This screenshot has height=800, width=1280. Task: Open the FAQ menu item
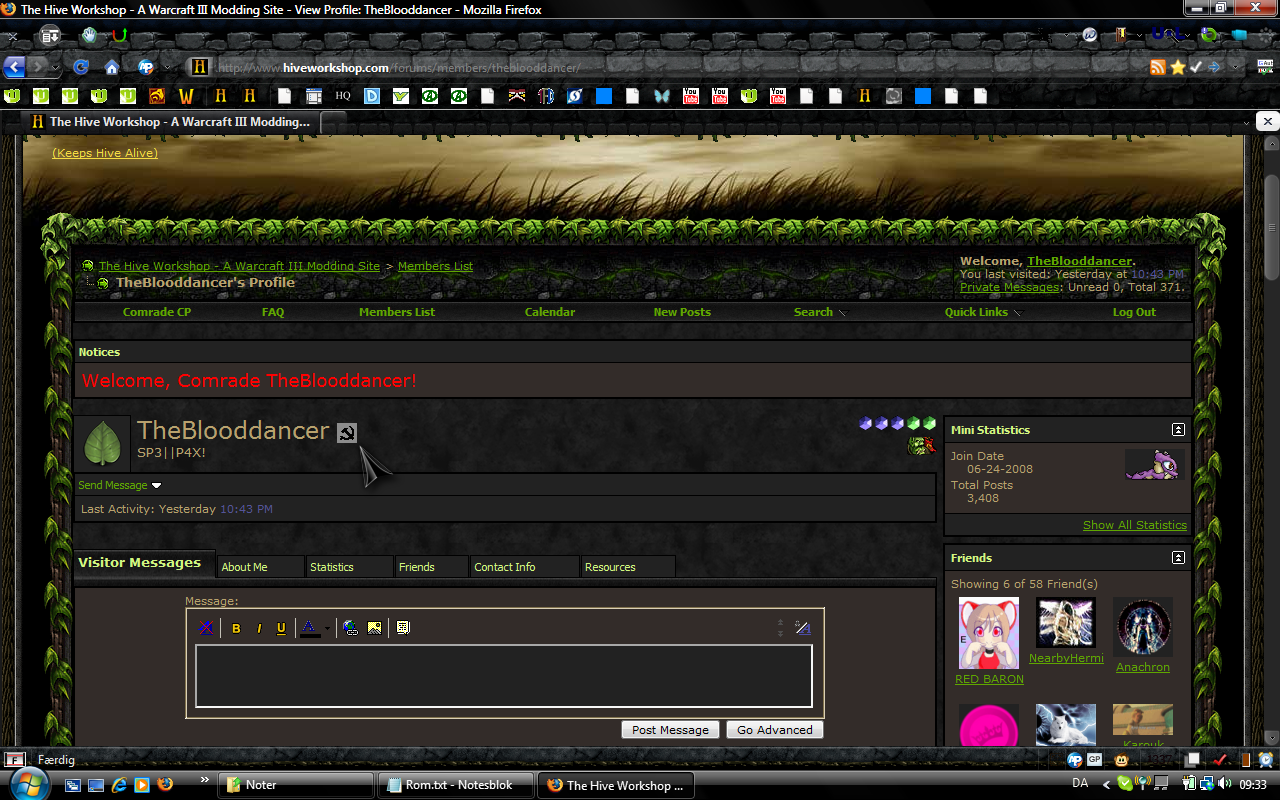[x=273, y=312]
